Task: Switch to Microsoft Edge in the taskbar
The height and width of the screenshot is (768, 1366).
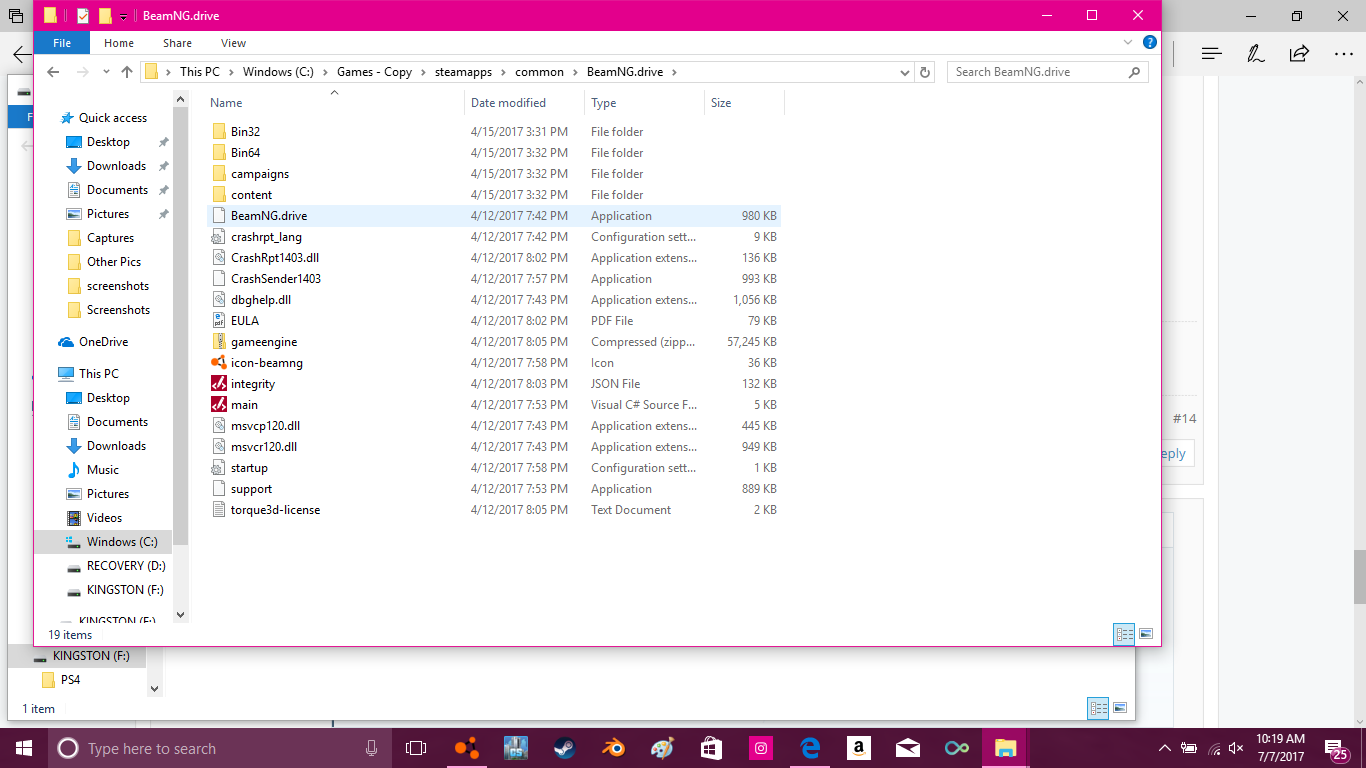Action: pyautogui.click(x=810, y=748)
